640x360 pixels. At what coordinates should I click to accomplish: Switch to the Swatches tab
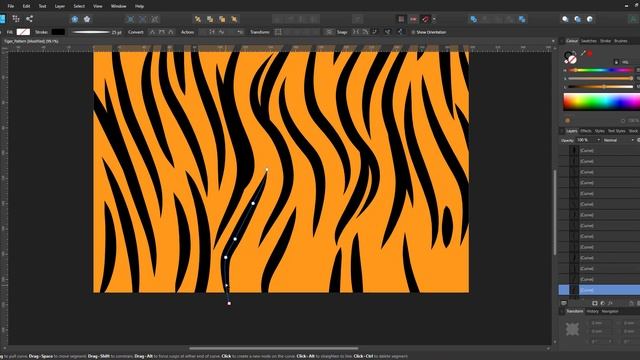(589, 41)
